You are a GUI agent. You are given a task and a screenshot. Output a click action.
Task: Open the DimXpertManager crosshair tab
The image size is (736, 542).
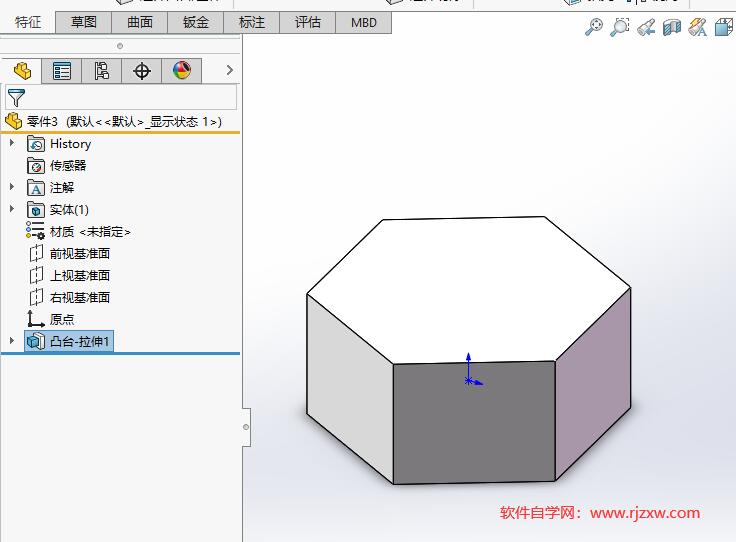coord(141,71)
